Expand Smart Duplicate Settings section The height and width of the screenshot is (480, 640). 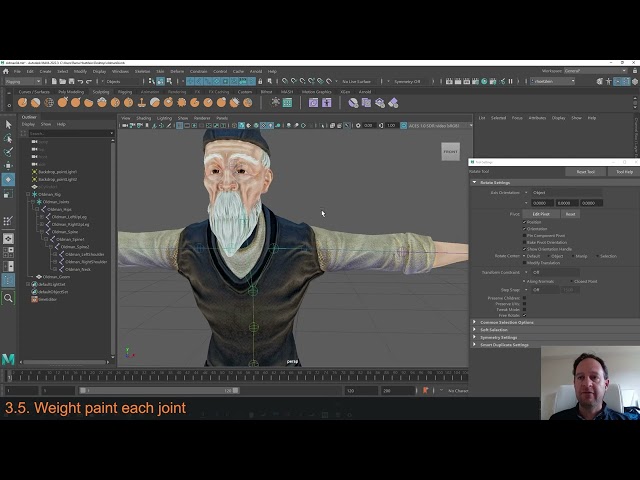tap(475, 344)
